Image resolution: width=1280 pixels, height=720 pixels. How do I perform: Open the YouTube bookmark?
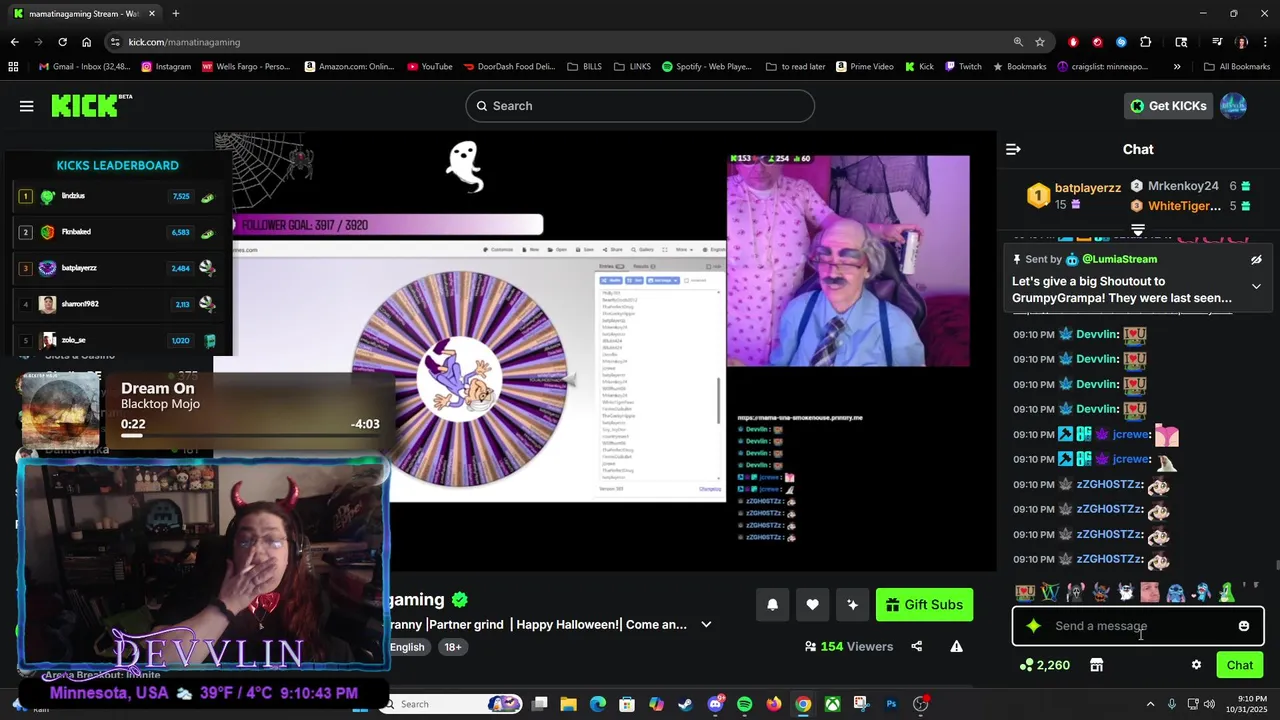pos(430,67)
